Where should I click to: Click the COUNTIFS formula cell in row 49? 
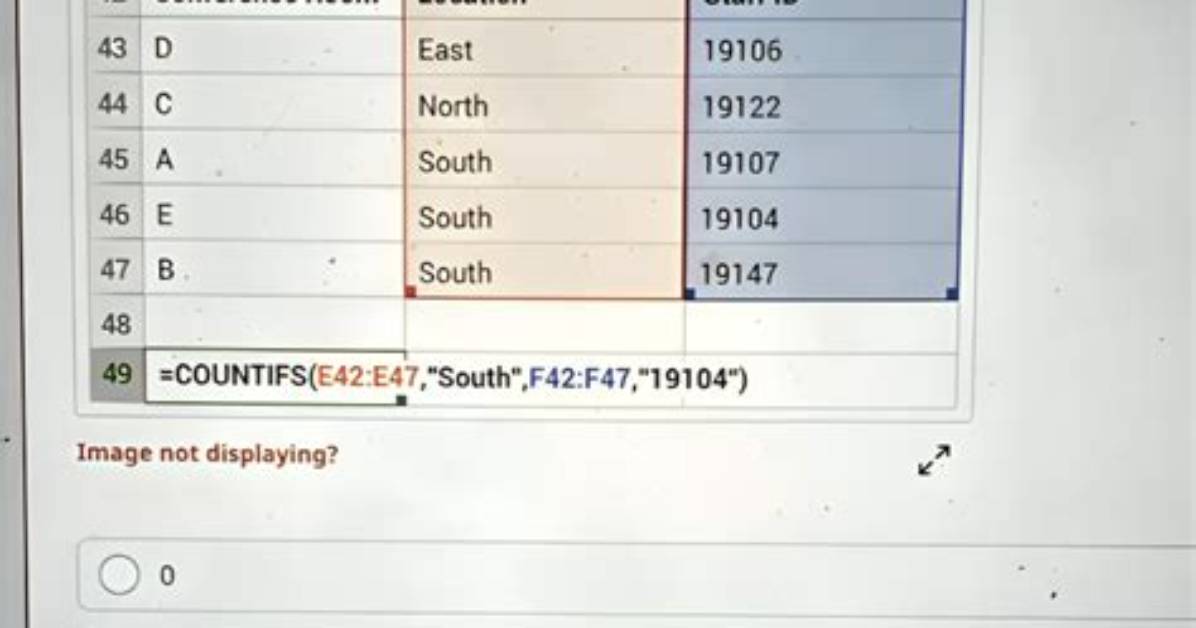[275, 376]
